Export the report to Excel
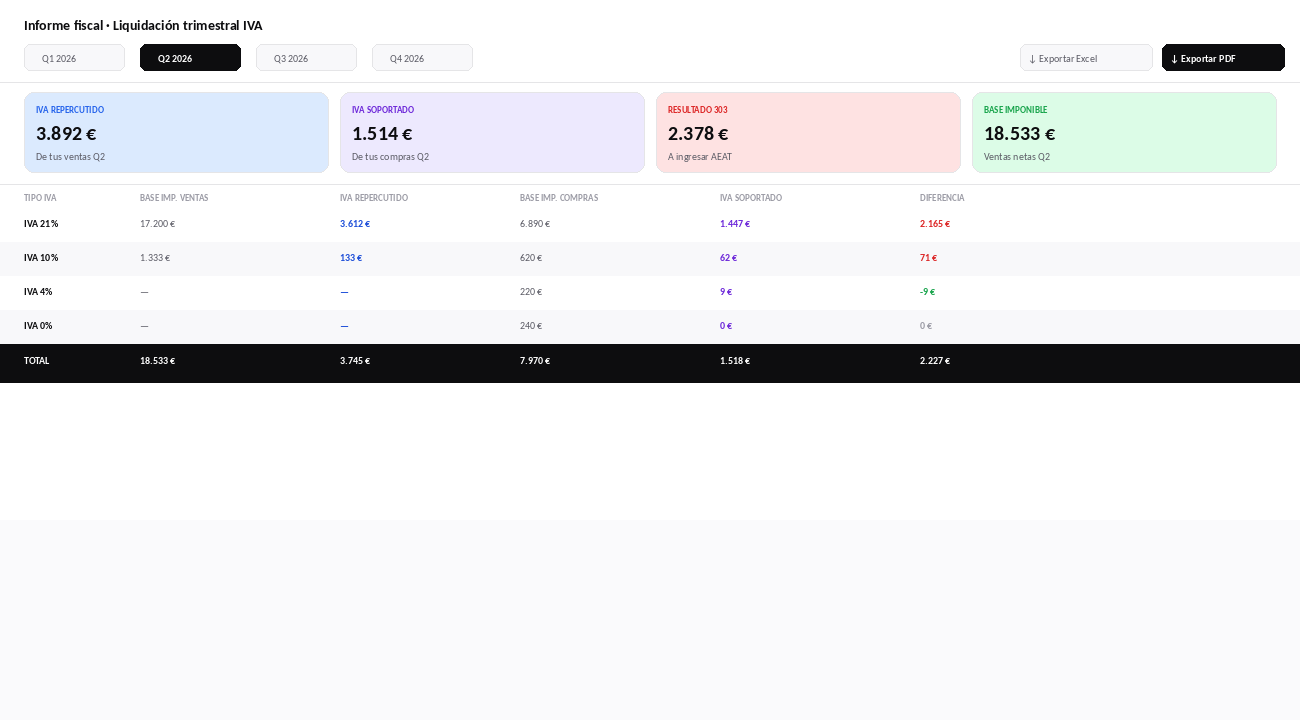1300x720 pixels. (x=1086, y=58)
